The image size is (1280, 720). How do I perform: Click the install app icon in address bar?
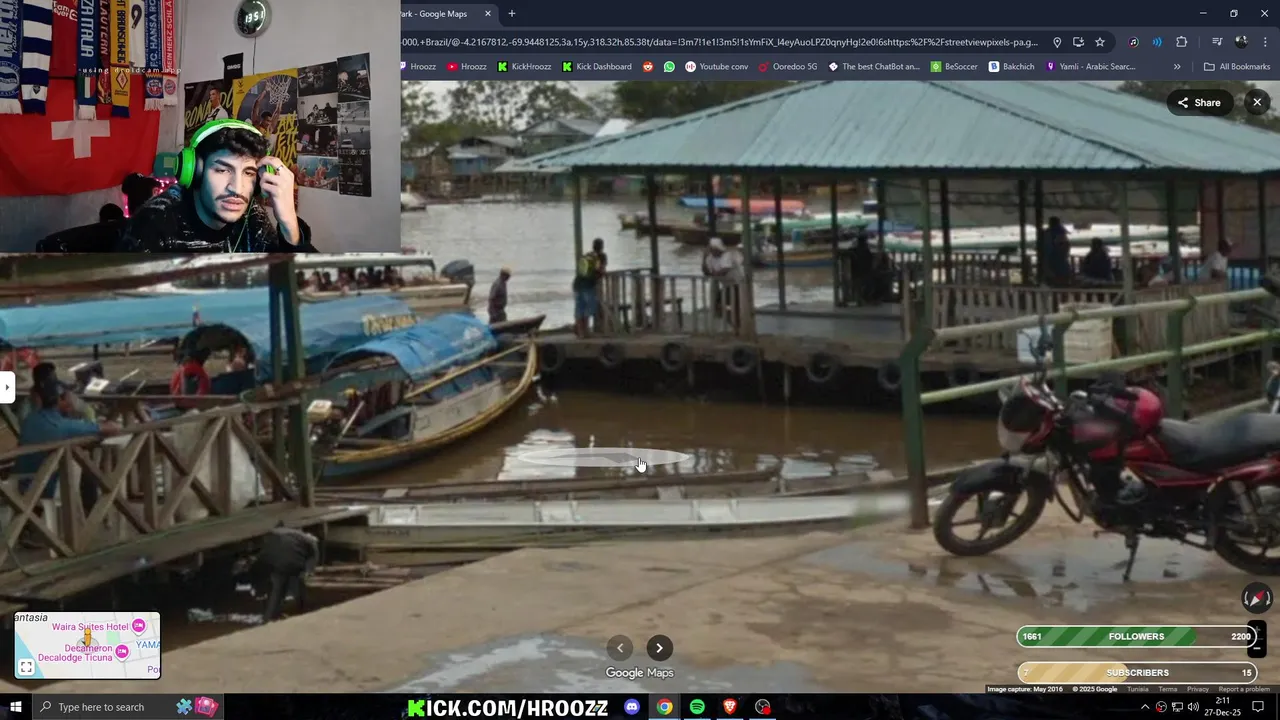pos(1078,42)
